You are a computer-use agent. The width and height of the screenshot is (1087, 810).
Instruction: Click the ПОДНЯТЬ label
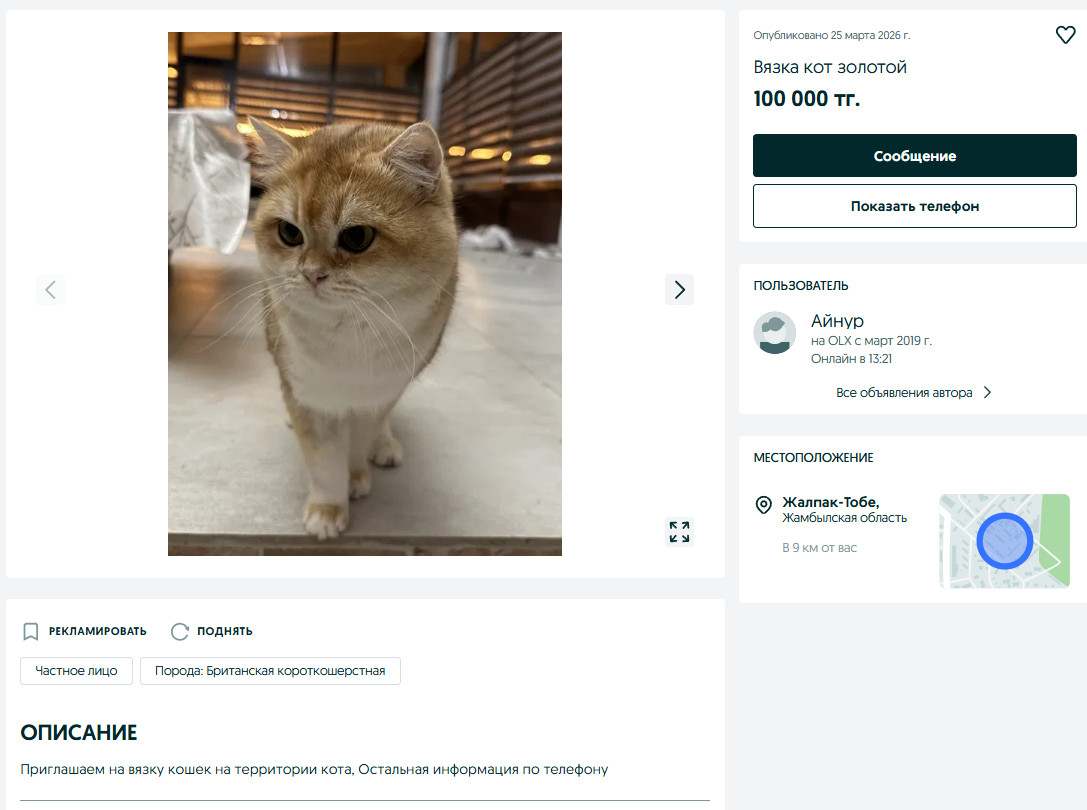(x=224, y=631)
